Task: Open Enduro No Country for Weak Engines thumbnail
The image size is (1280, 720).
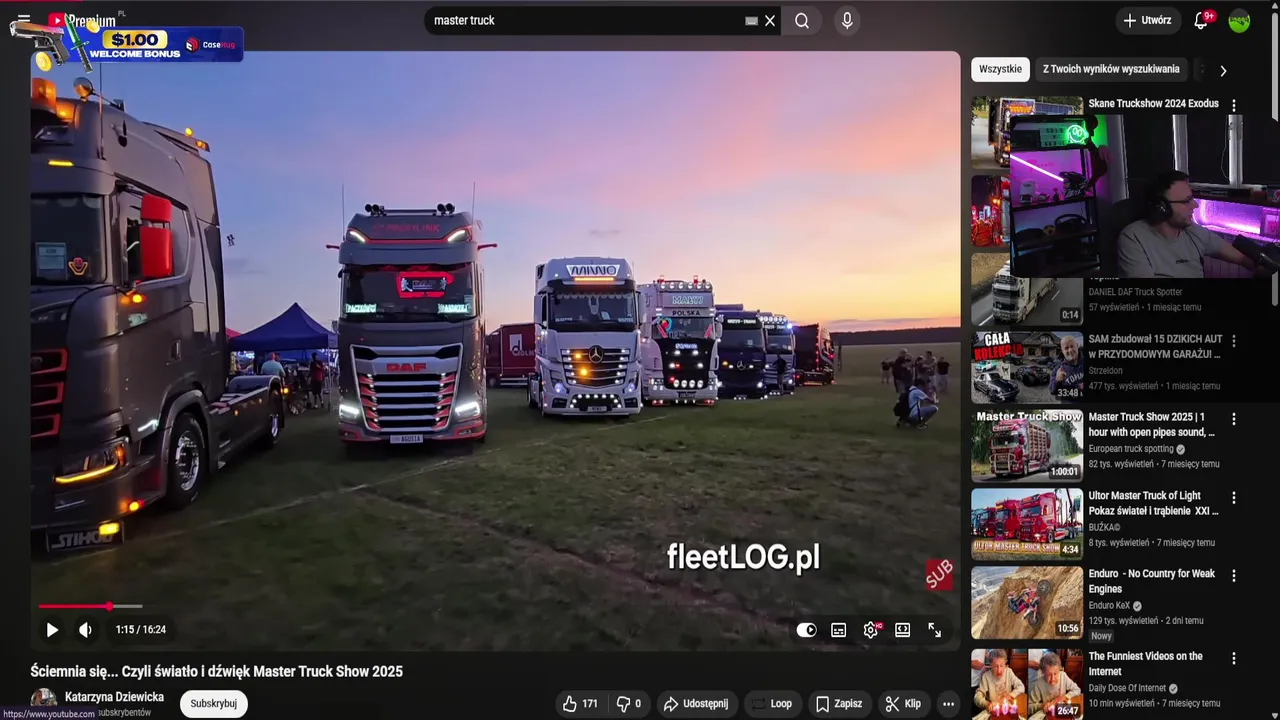Action: tap(1027, 603)
